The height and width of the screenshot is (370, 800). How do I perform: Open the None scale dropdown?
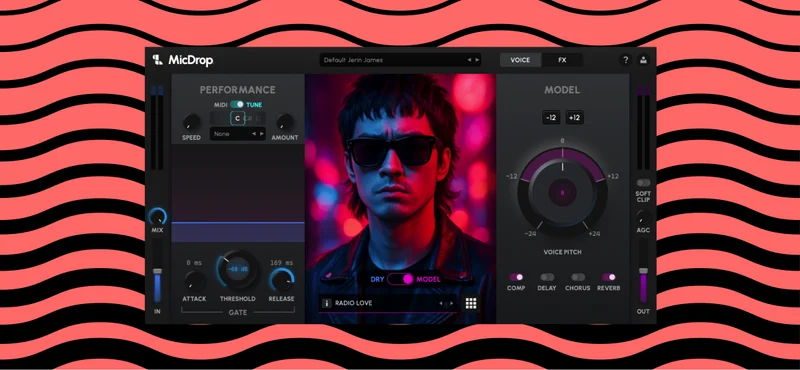[238, 134]
